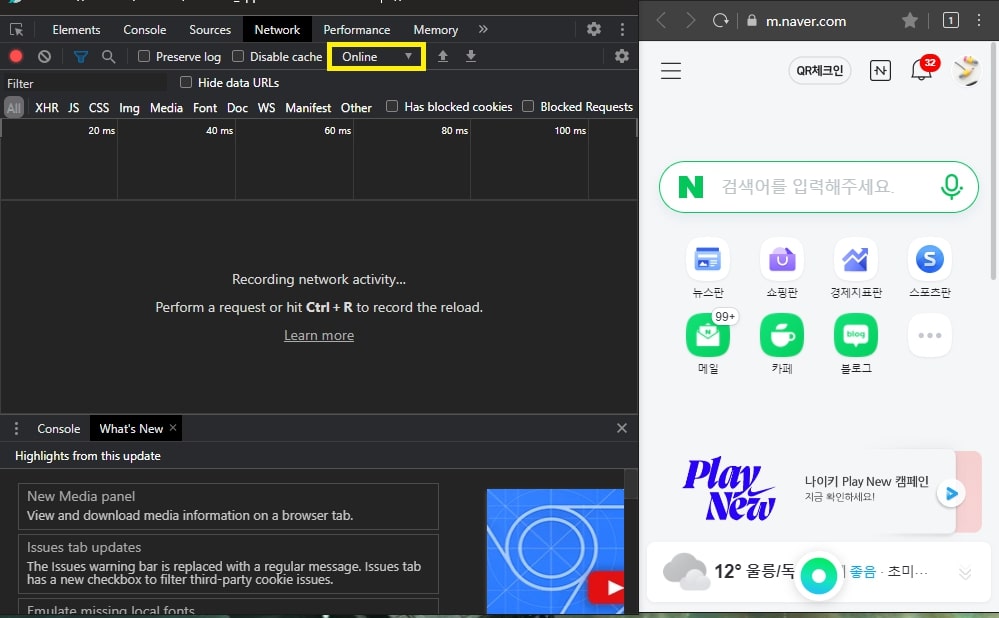Open the Online network throttling dropdown
Viewport: 999px width, 618px height.
click(x=375, y=56)
